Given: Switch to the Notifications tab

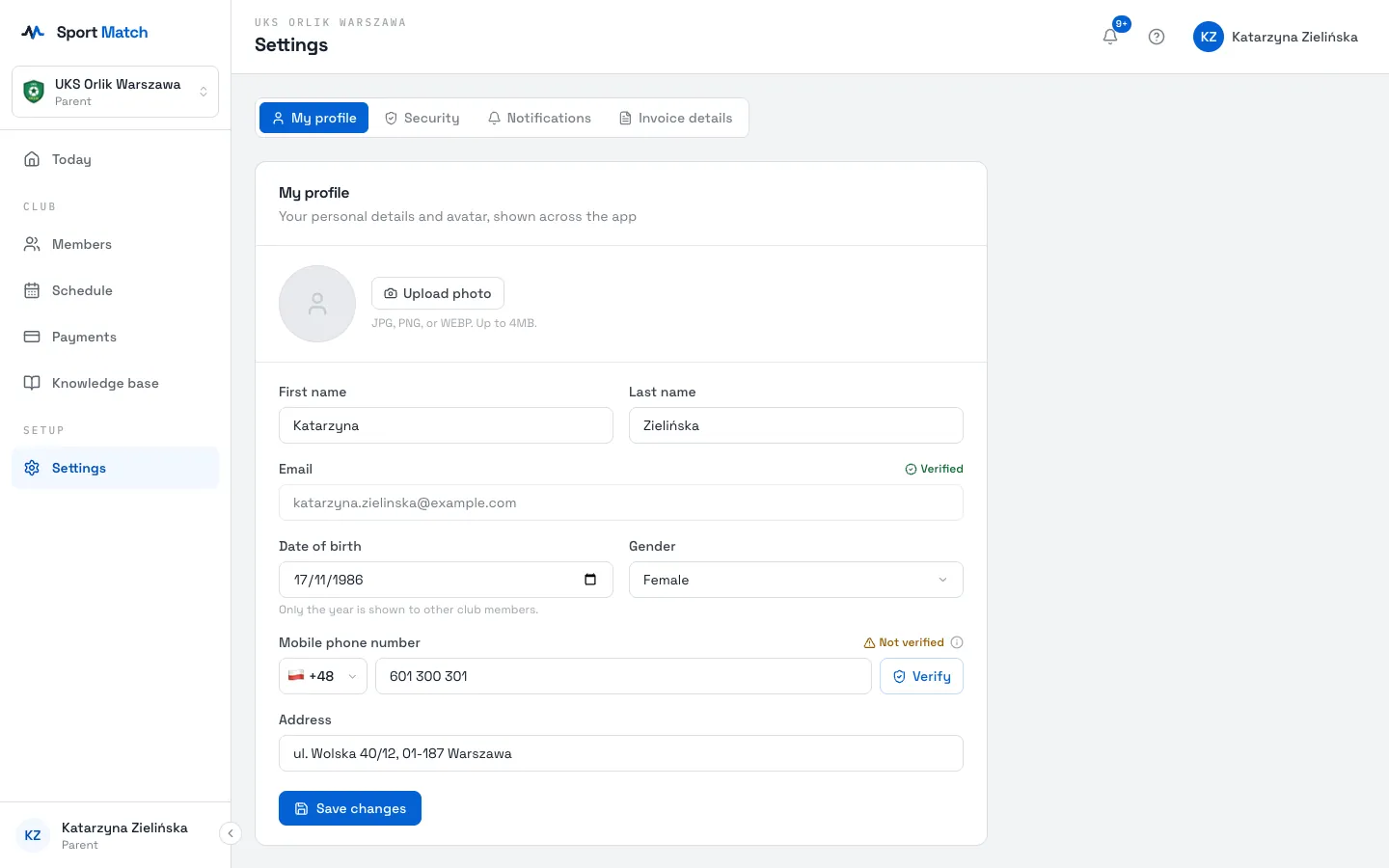Looking at the screenshot, I should [x=539, y=118].
